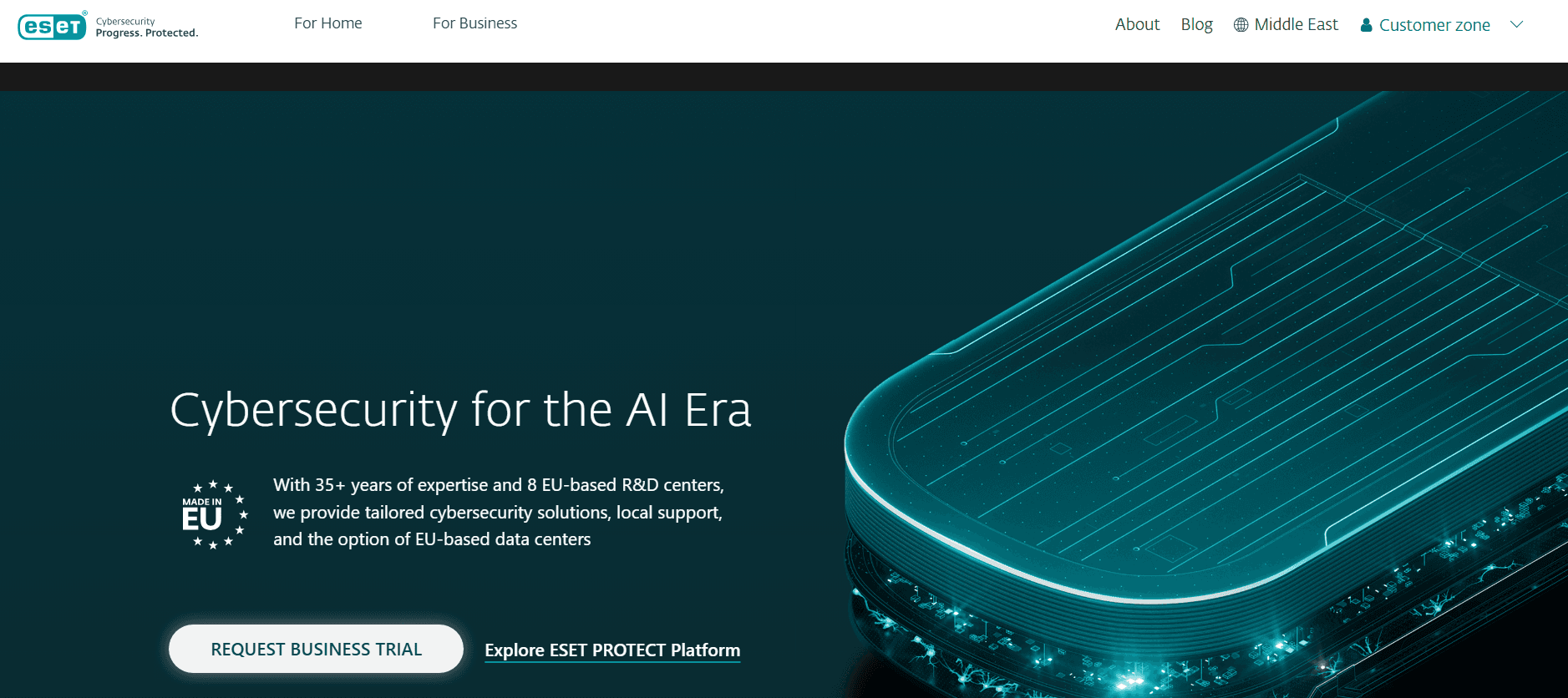Click the globe icon beside Middle East
The width and height of the screenshot is (1568, 698).
coord(1241,25)
